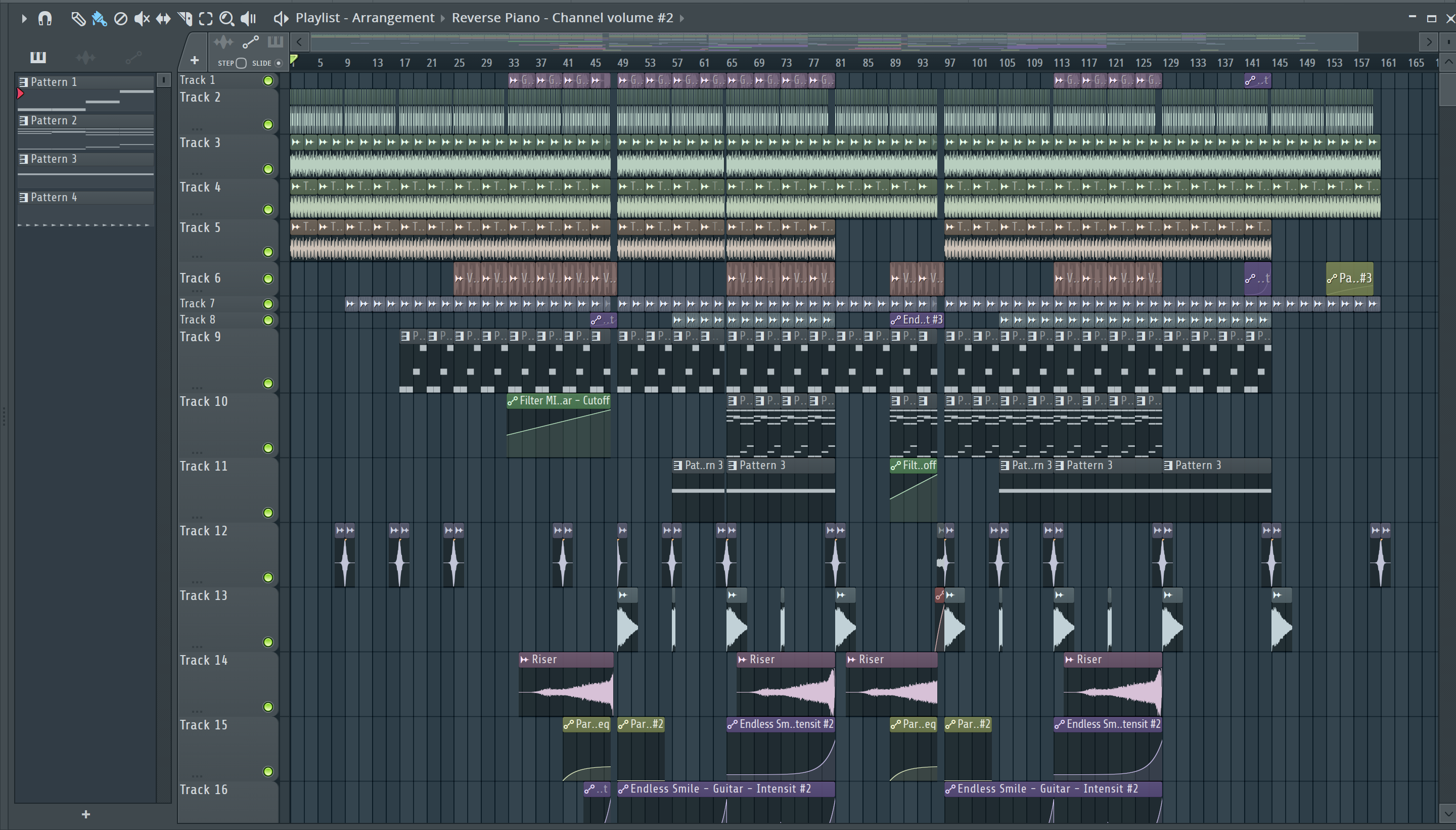Add new pattern with bottom plus

coord(85,814)
